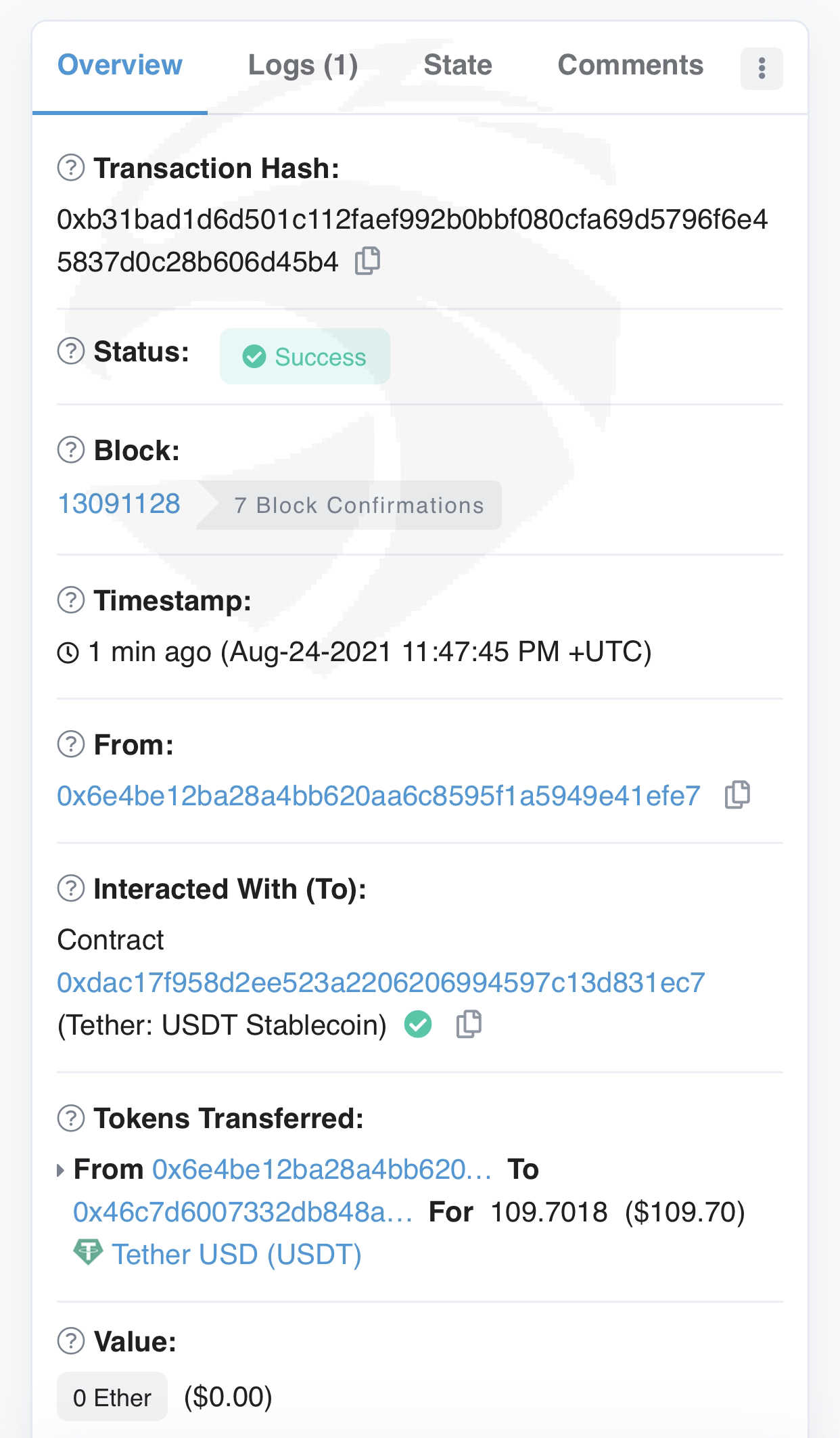Viewport: 840px width, 1438px height.
Task: Click the Transaction Hash help icon
Action: 71,168
